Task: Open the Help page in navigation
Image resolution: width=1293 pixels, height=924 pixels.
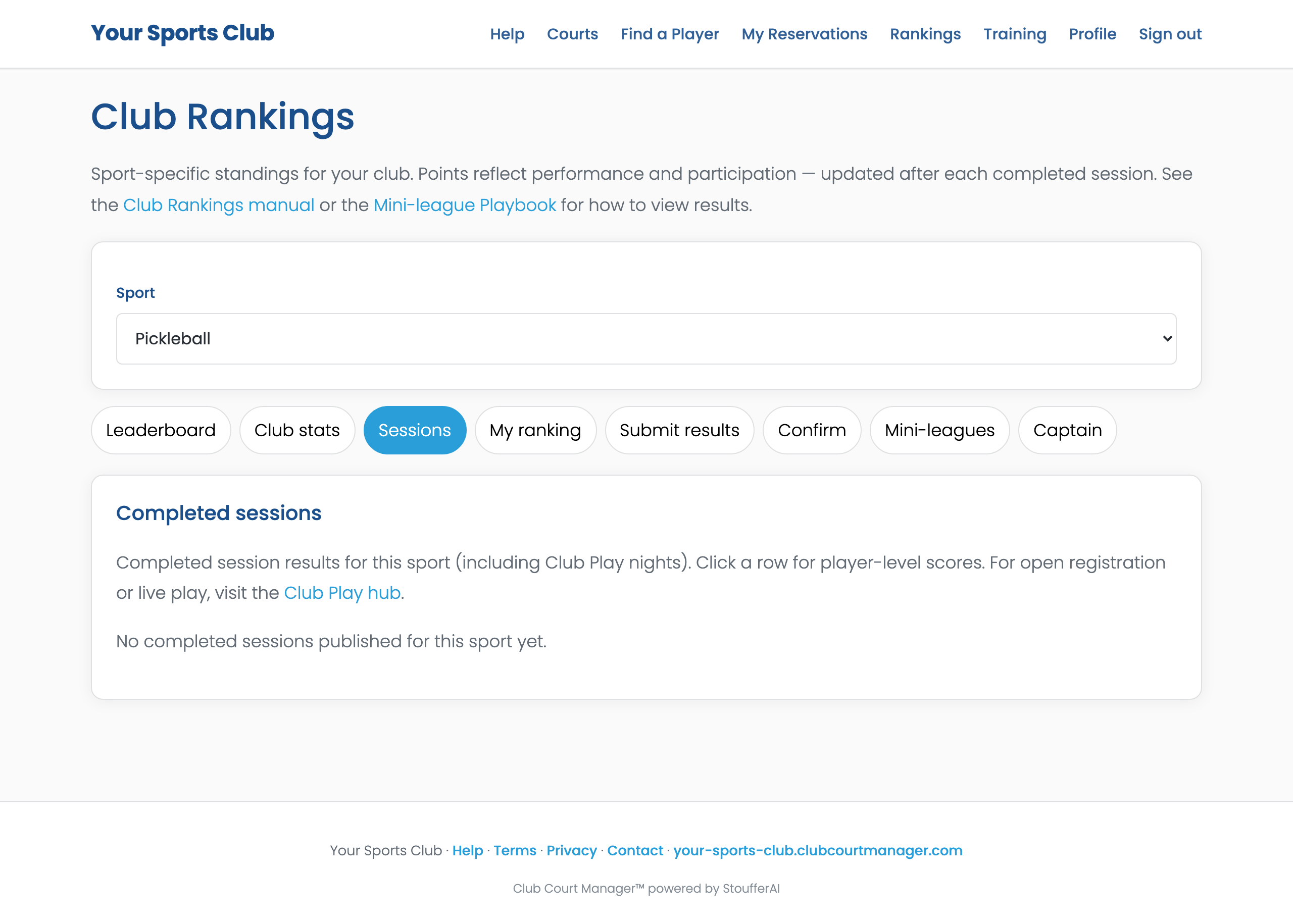Action: [x=507, y=34]
